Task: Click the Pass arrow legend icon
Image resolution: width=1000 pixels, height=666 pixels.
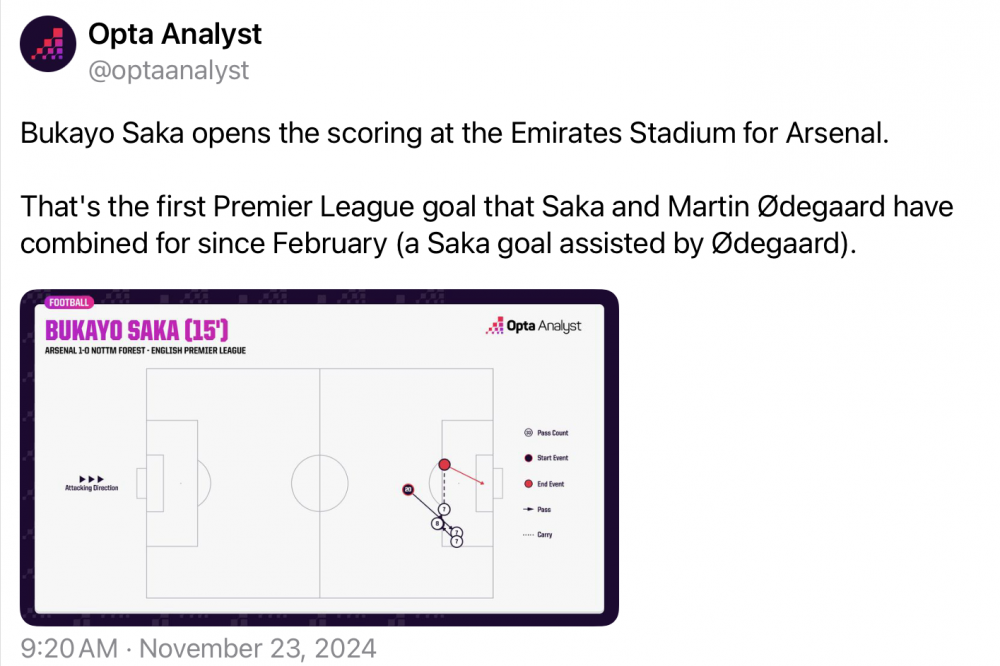Action: point(527,510)
